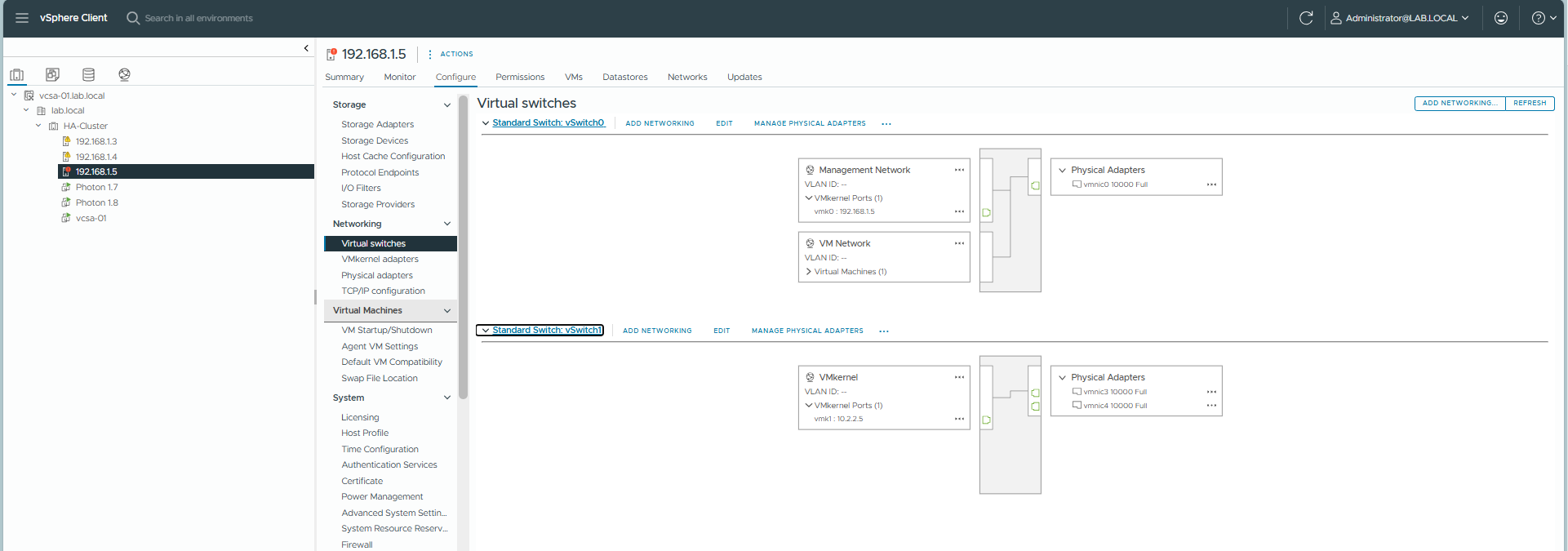The height and width of the screenshot is (551, 1568).
Task: Click the REFRESH button
Action: [1530, 103]
